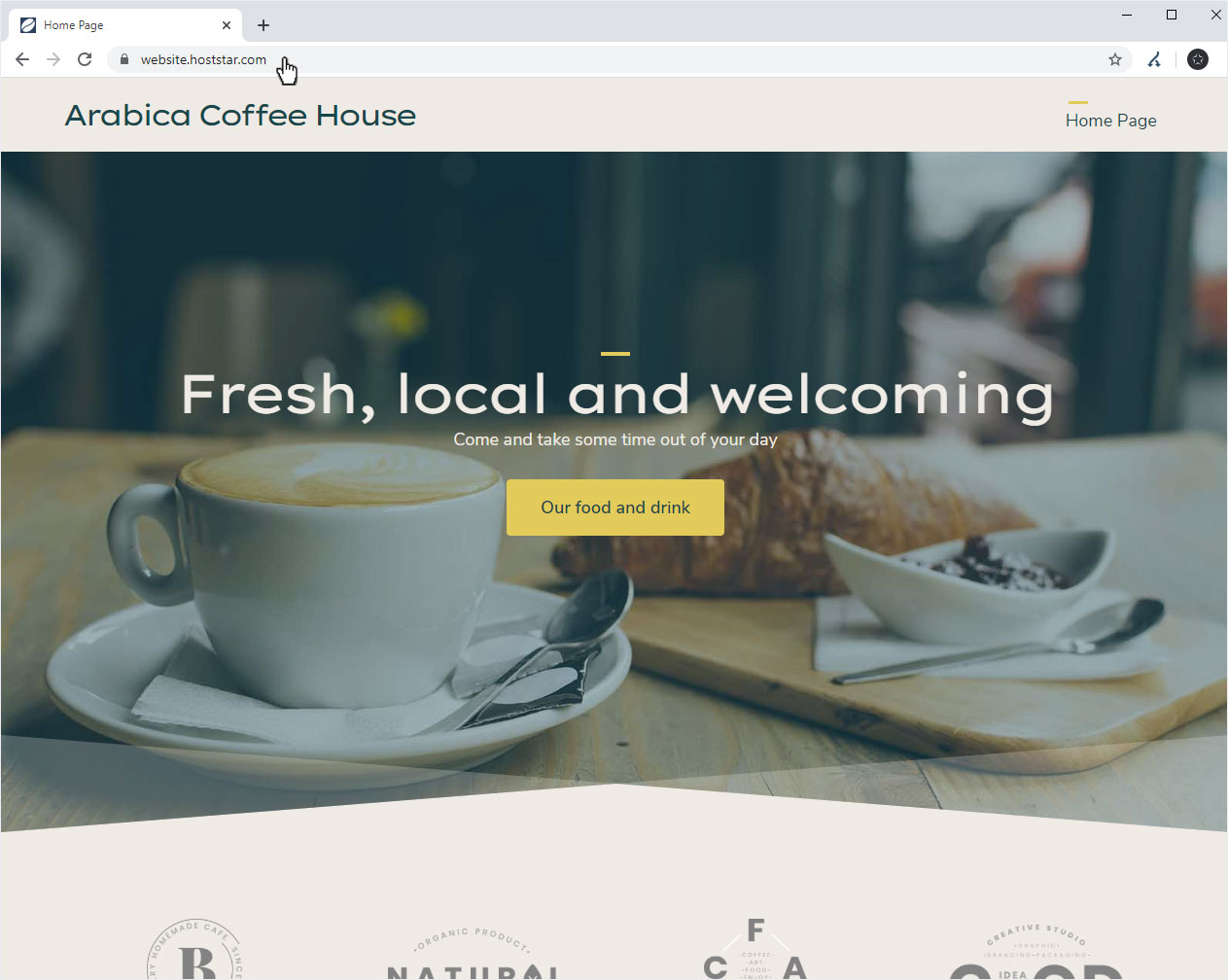Click the Homemade Cafe B logo thumbnail
Screen dimensions: 1228x980
[x=195, y=949]
